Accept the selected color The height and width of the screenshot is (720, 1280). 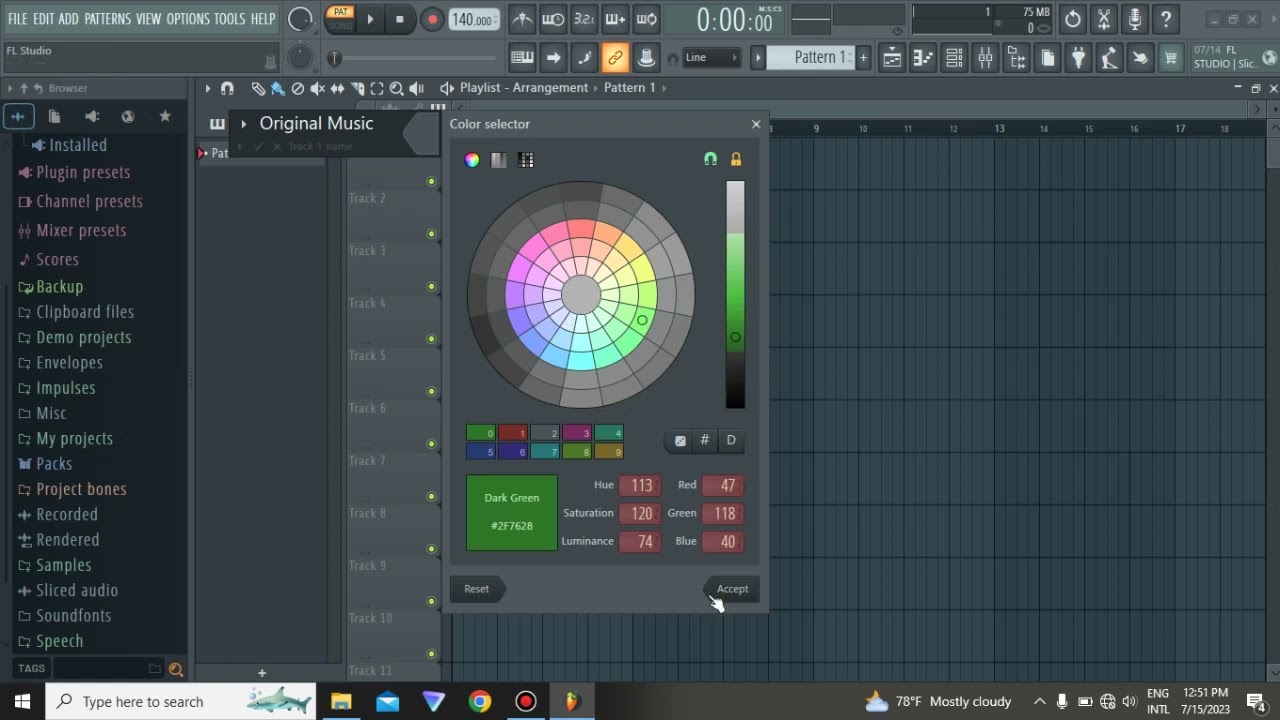pyautogui.click(x=732, y=589)
